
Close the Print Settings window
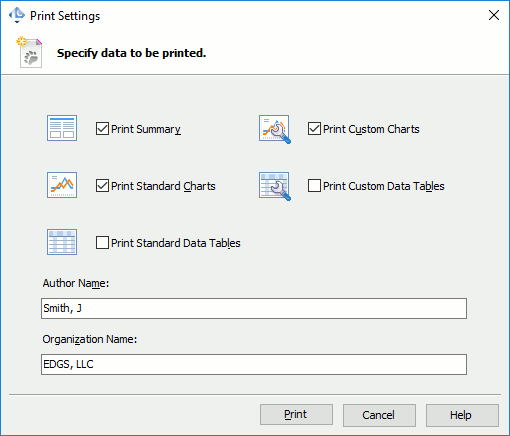coord(494,15)
